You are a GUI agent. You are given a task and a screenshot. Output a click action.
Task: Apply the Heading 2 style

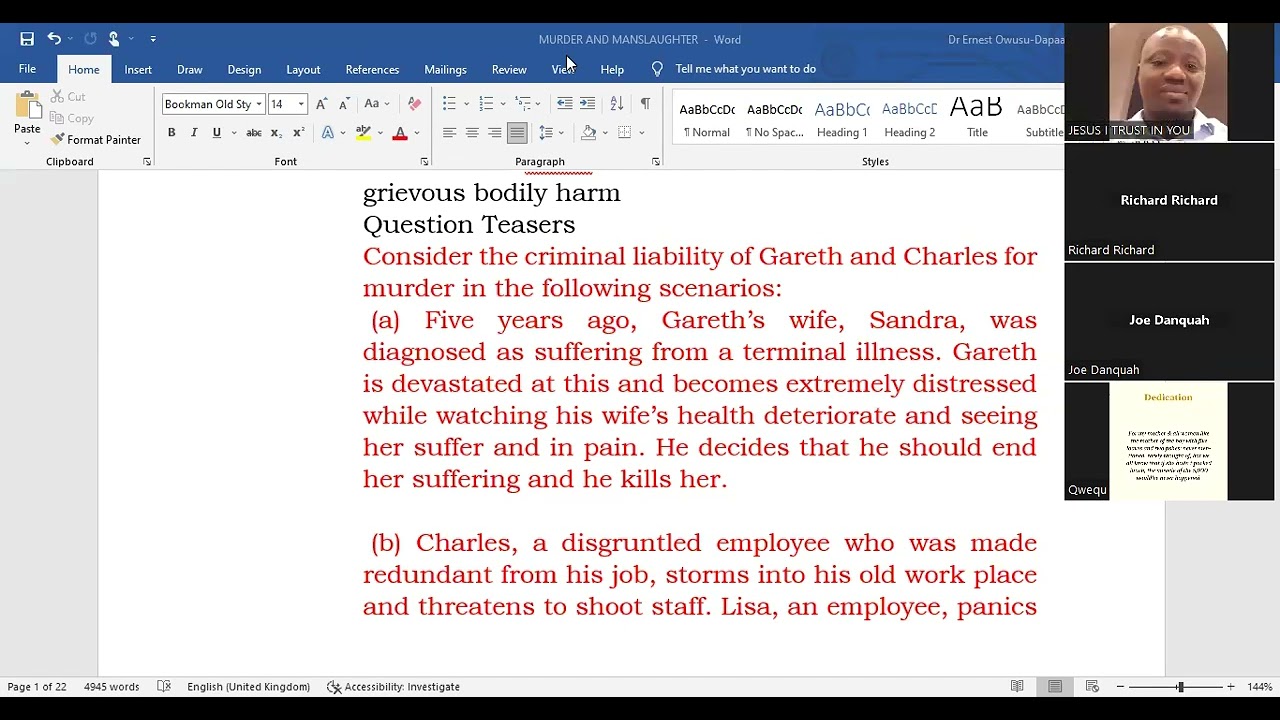pos(909,118)
